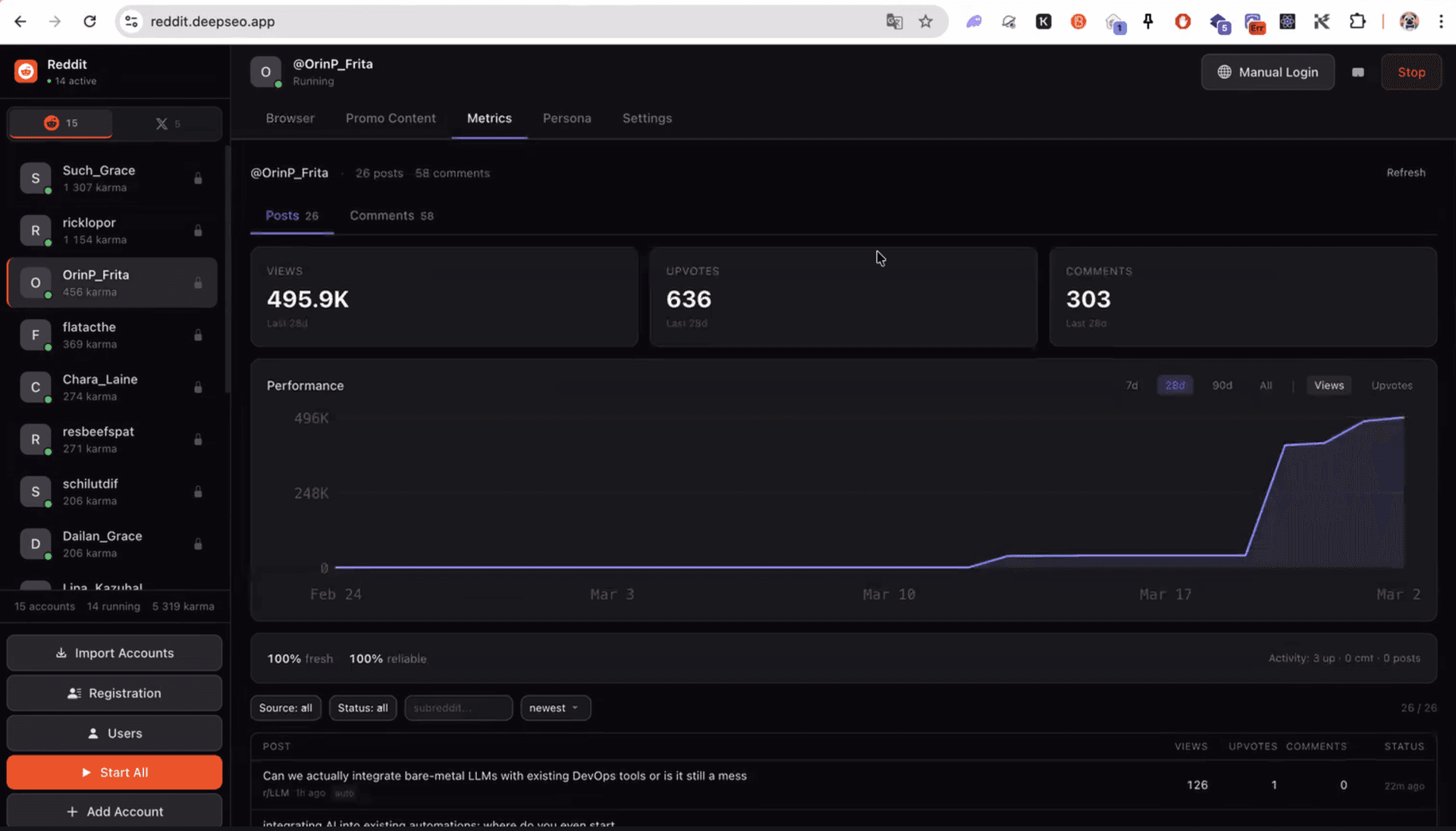Screen dimensions: 1456x831
Task: Click the Refresh link above metrics
Action: pos(1405,172)
